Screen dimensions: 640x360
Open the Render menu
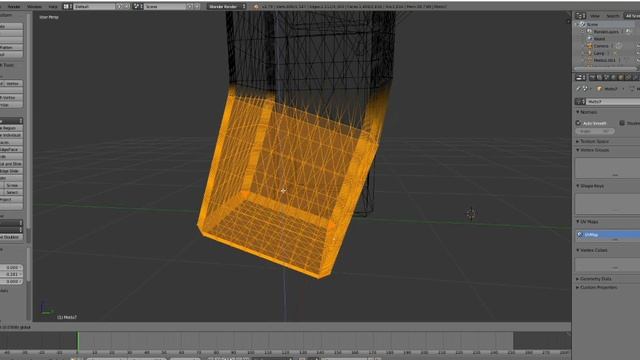coord(14,7)
